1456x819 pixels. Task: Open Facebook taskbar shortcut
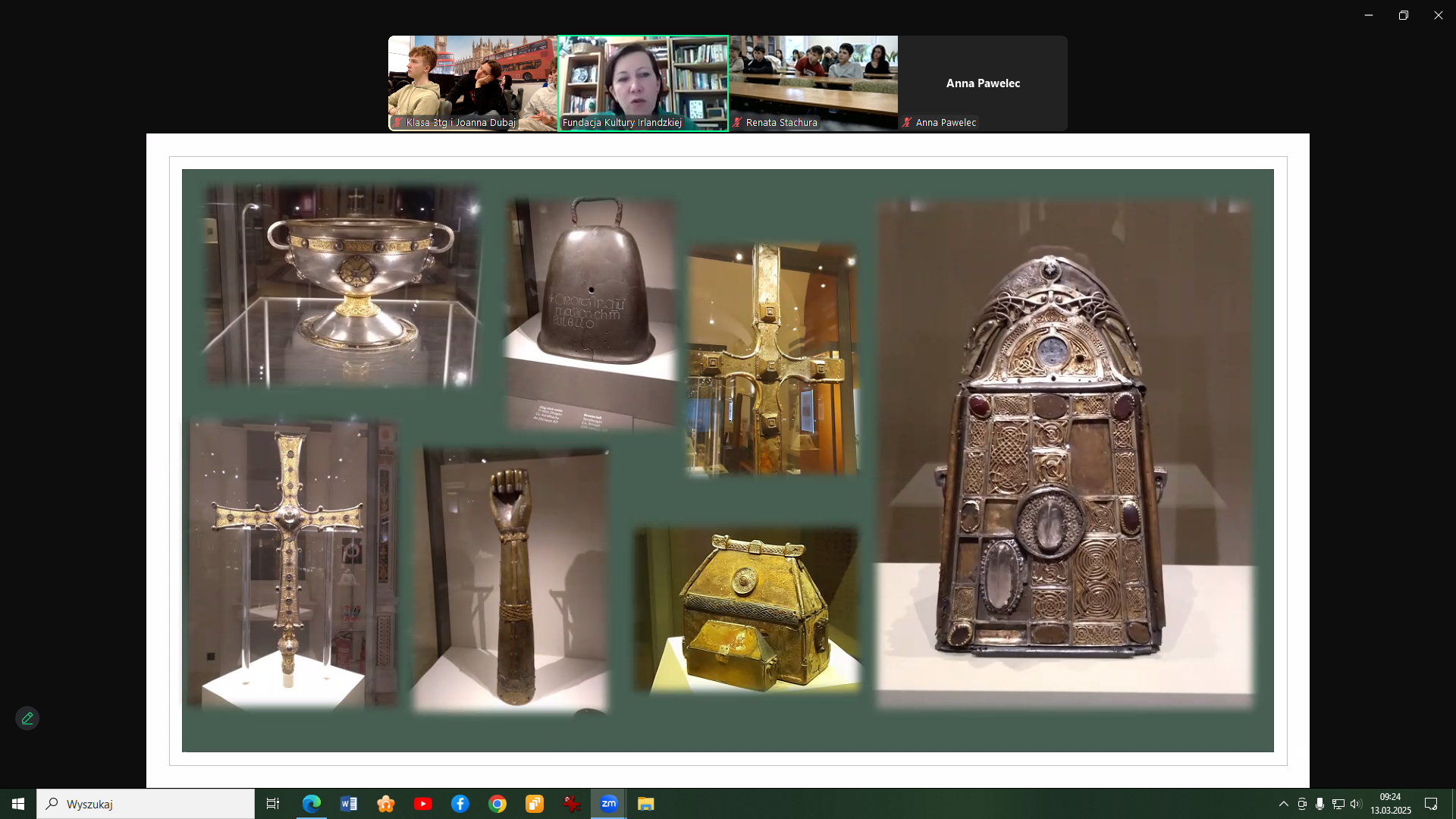pyautogui.click(x=460, y=804)
